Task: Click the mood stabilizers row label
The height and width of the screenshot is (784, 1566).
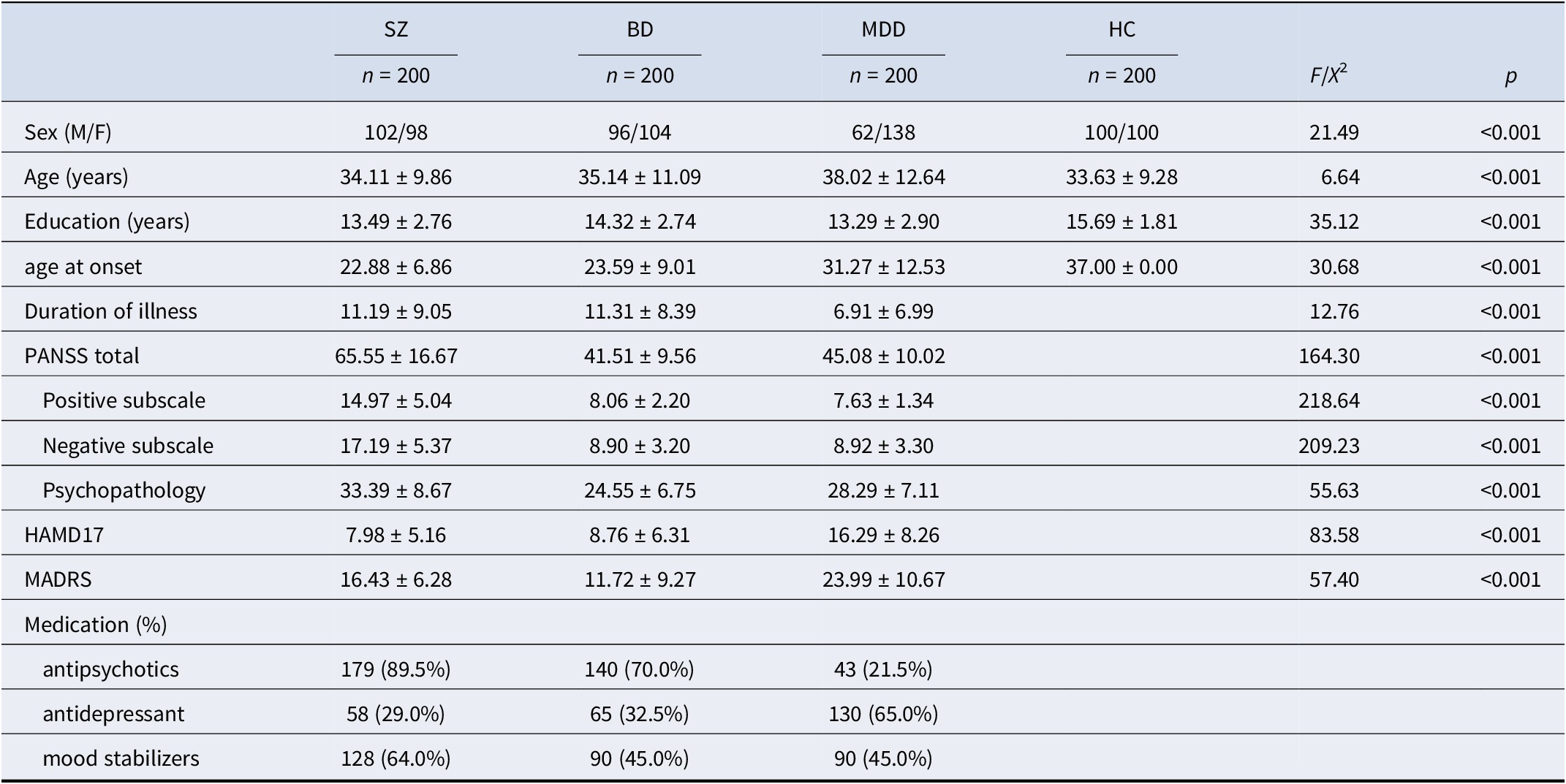Action: coord(121,758)
